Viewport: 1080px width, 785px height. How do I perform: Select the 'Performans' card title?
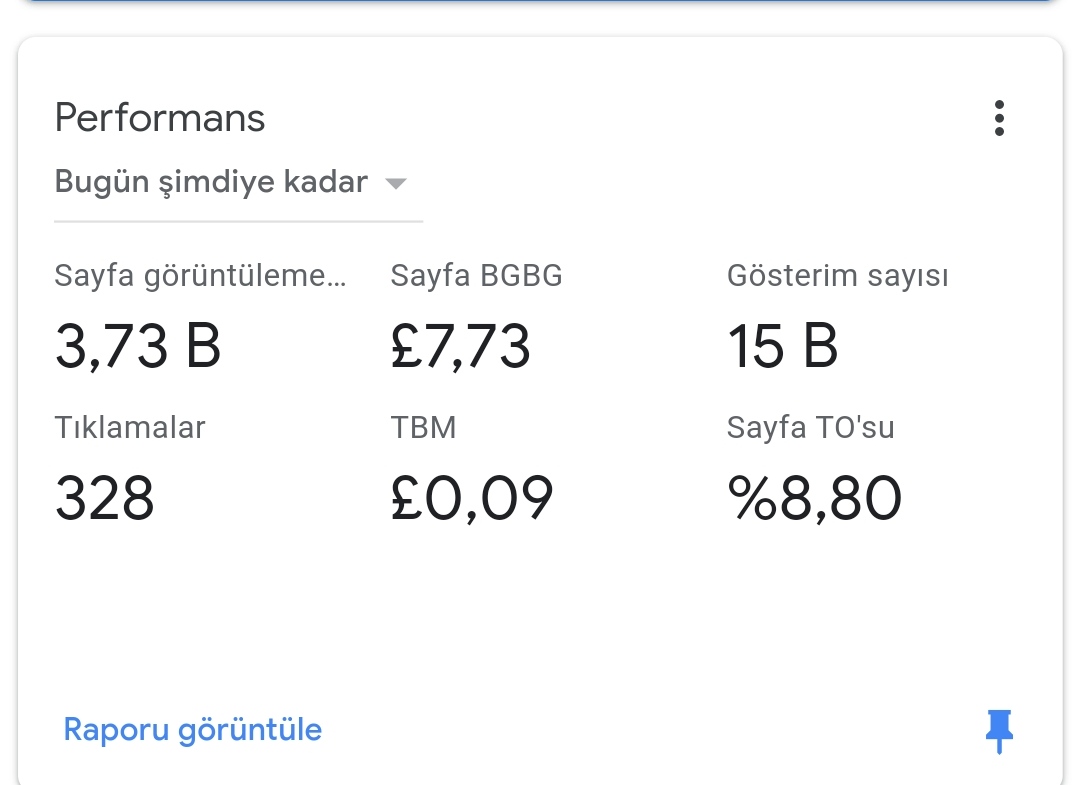[x=160, y=118]
